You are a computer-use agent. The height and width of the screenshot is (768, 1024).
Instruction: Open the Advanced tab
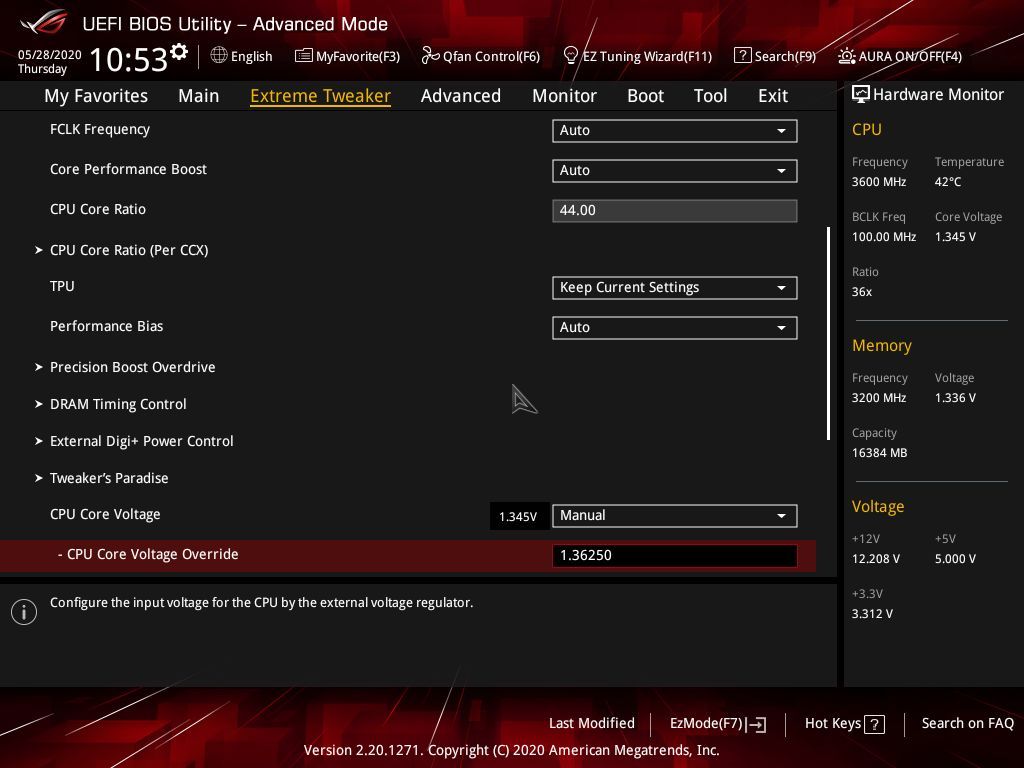coord(460,96)
